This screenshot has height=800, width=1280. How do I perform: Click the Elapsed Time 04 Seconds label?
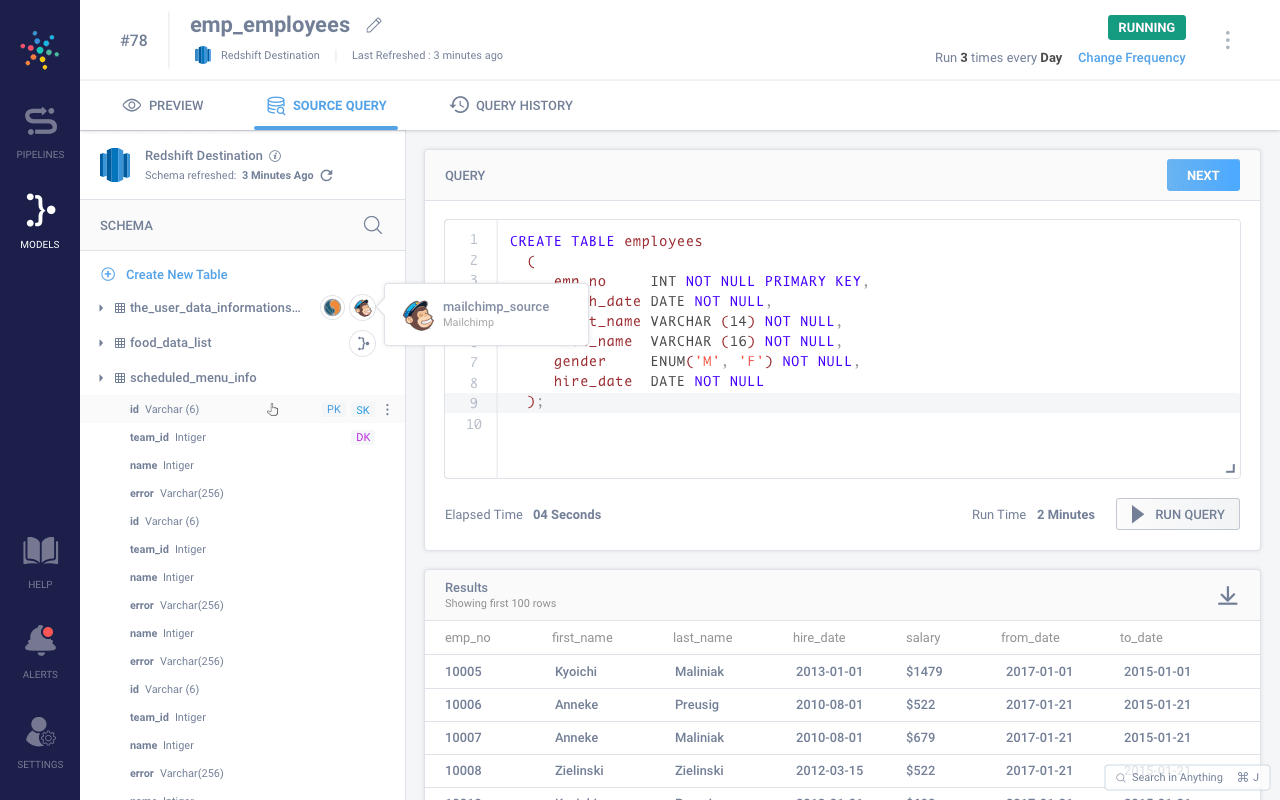(523, 515)
